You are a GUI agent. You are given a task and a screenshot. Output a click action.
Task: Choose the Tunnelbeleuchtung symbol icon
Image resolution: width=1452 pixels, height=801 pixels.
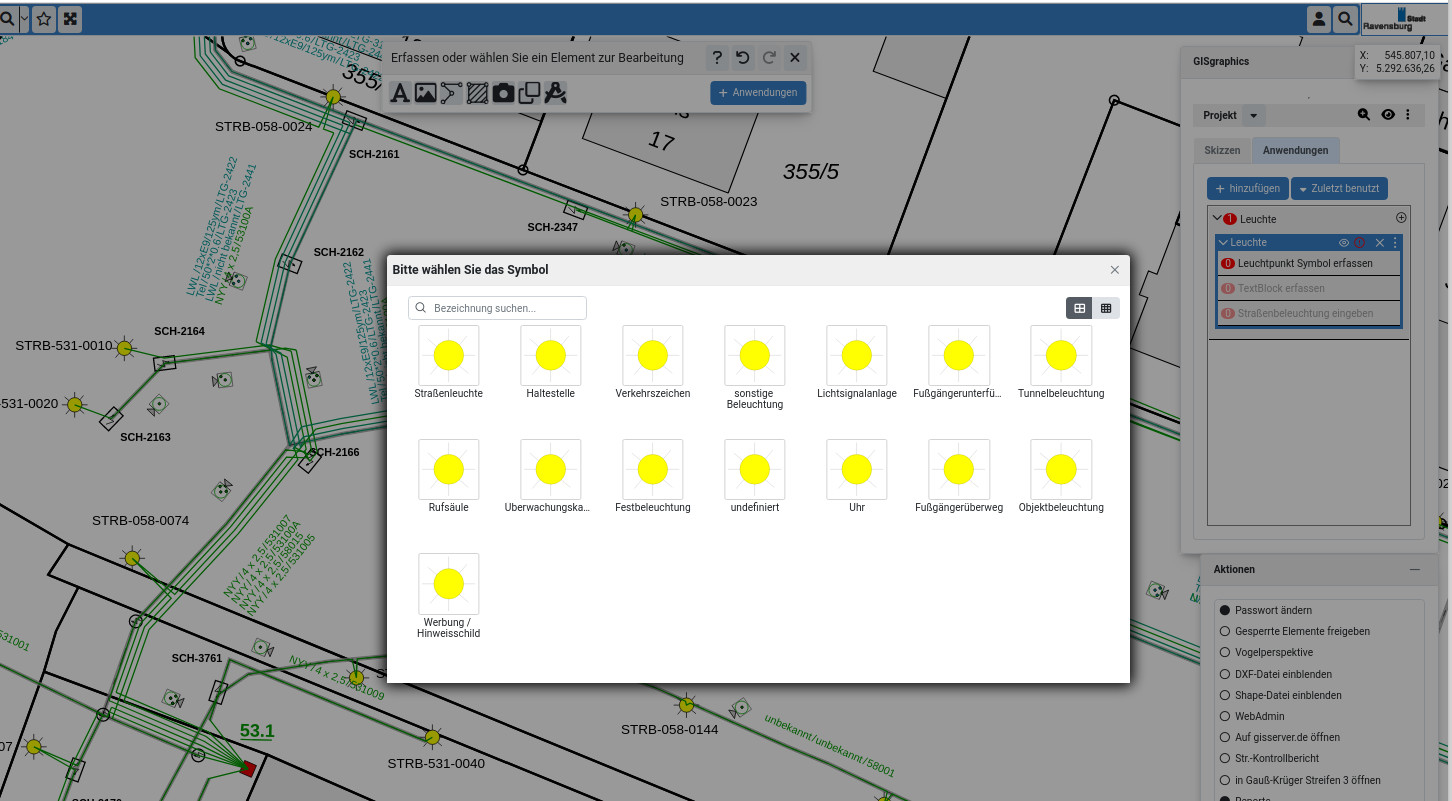coord(1060,355)
